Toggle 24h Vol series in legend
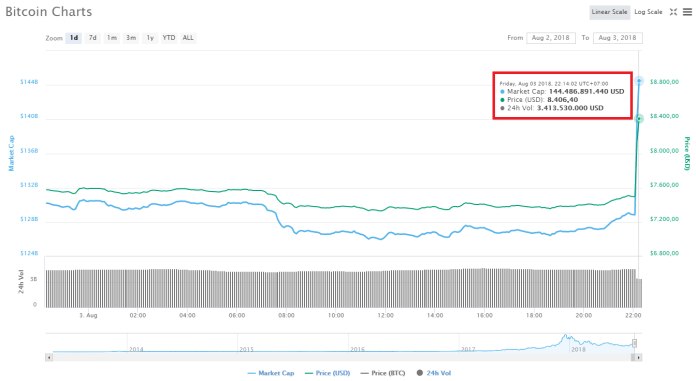 [434, 373]
